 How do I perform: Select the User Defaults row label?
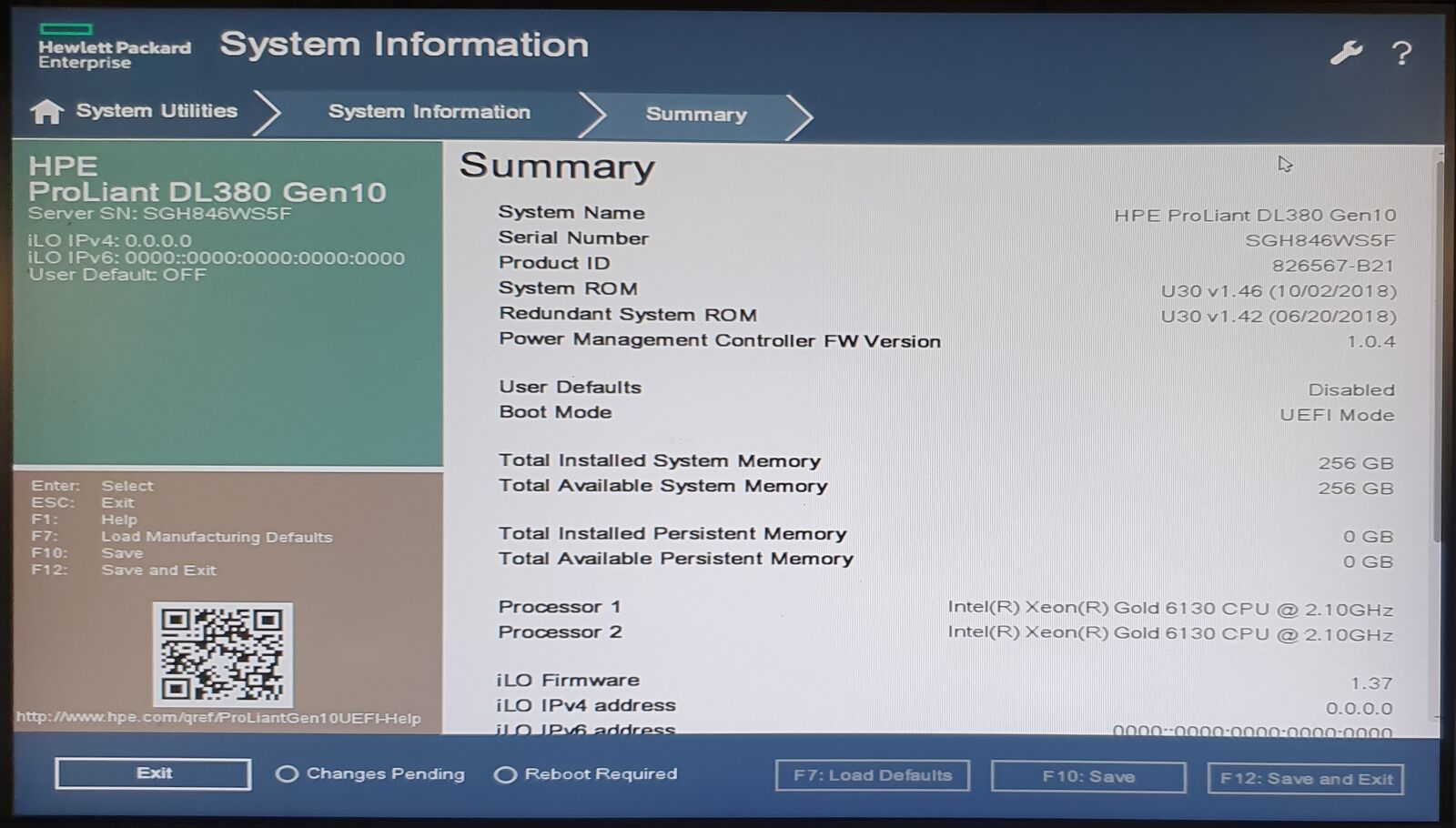(x=570, y=387)
